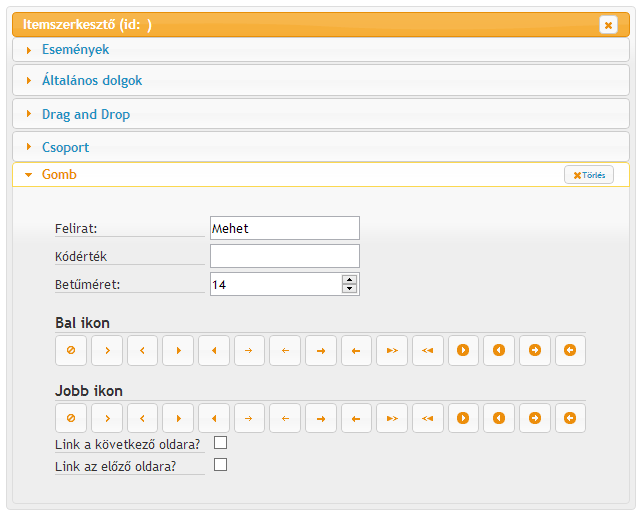Select the circled left arrow in Bal ikon
The width and height of the screenshot is (641, 516).
tap(571, 350)
